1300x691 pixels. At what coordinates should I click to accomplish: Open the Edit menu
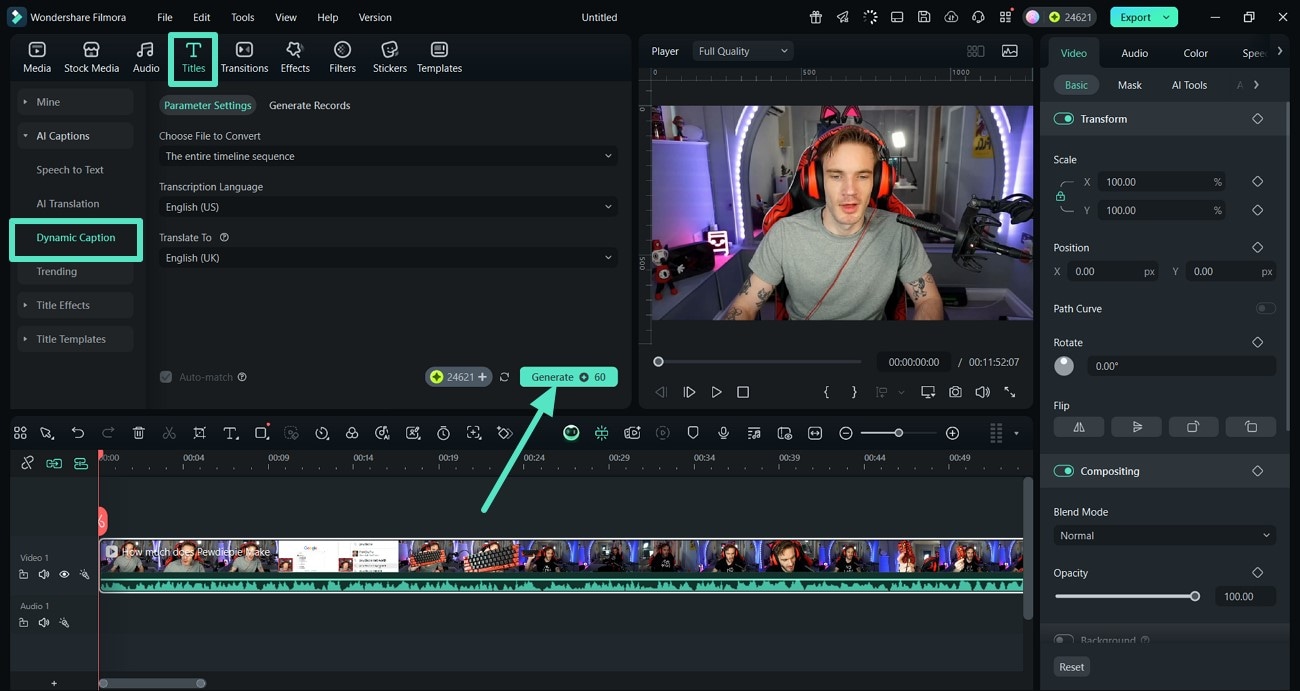202,17
